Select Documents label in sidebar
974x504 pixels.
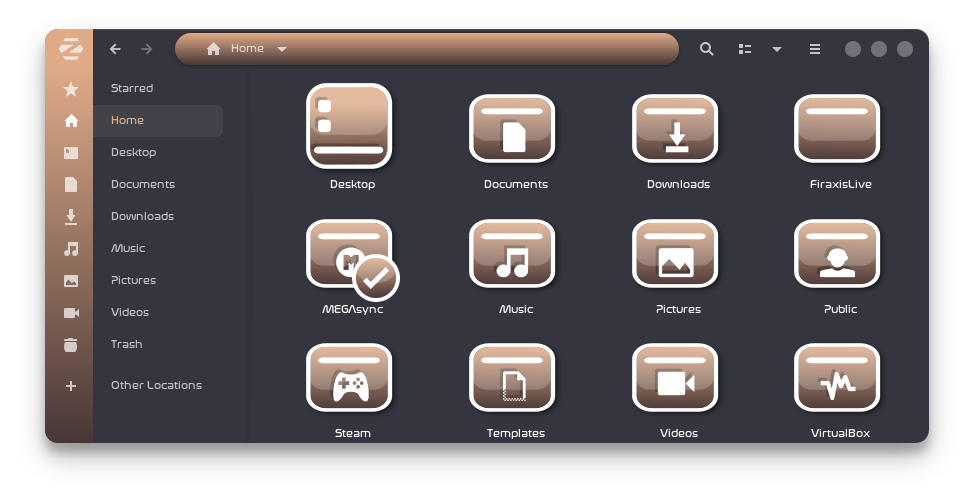pos(143,184)
